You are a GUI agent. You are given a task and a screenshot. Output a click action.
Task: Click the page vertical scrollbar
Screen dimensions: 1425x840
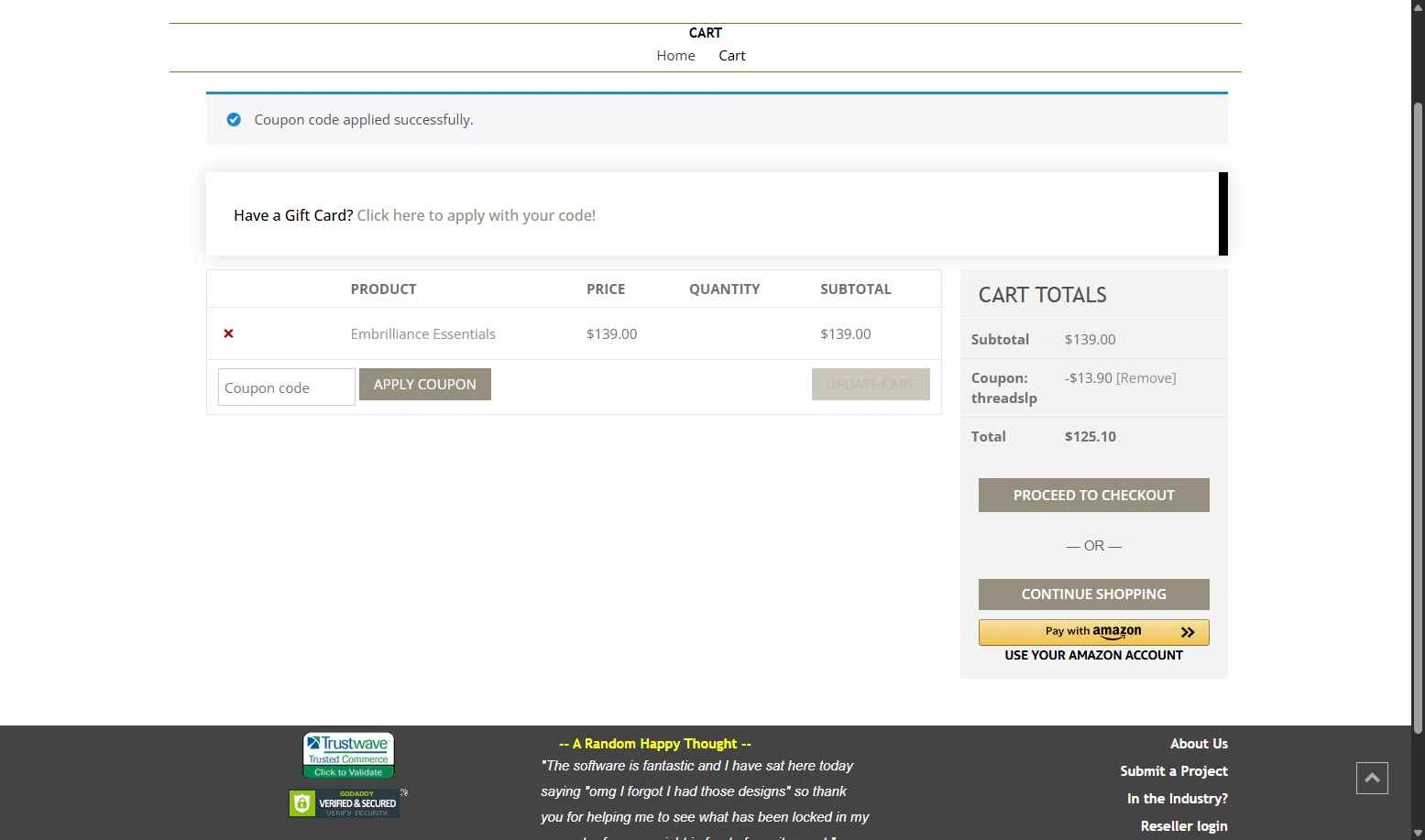click(1418, 417)
